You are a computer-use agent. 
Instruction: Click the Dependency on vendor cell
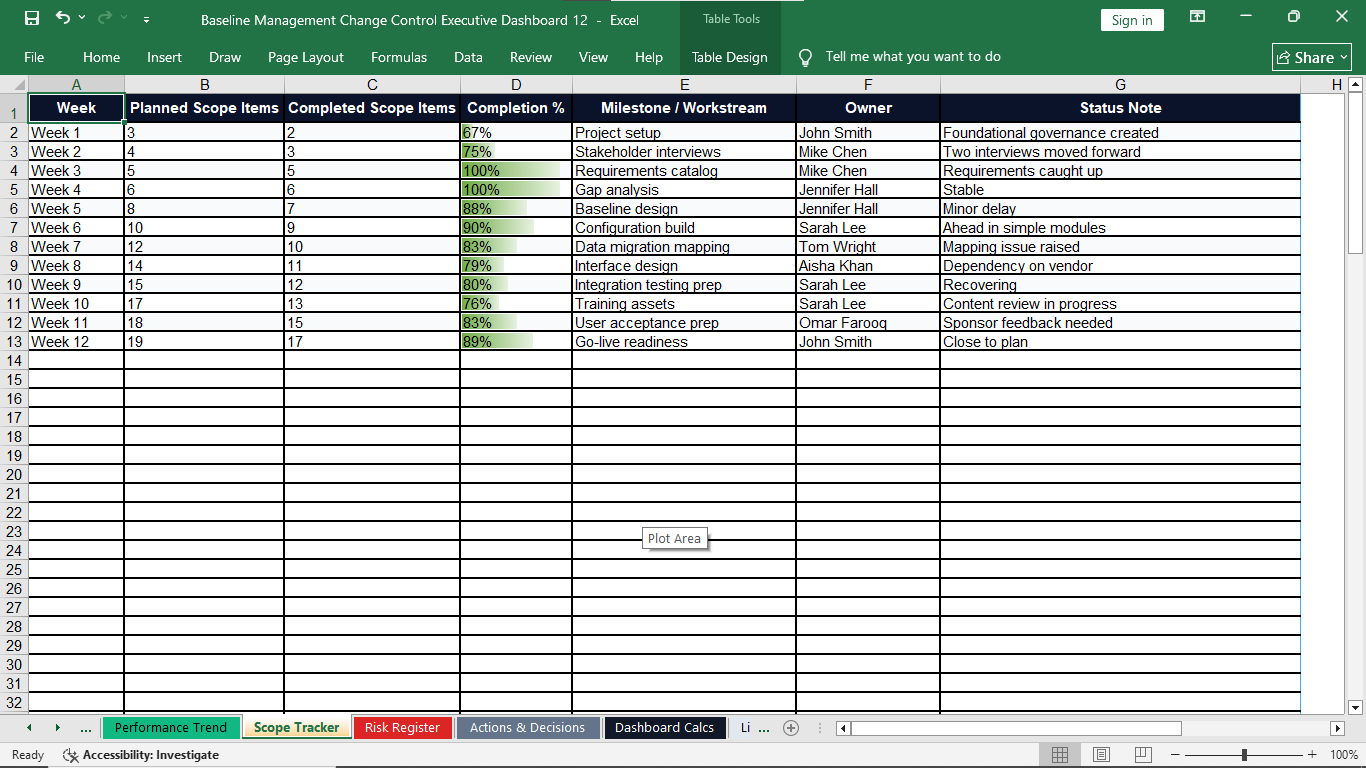click(1120, 266)
